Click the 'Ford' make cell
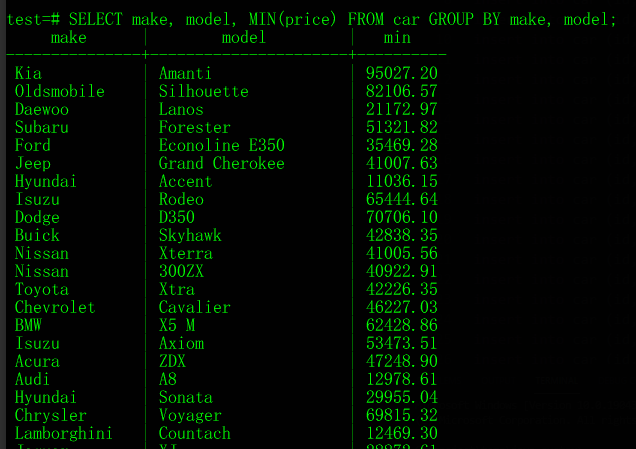The width and height of the screenshot is (636, 449). [x=33, y=145]
